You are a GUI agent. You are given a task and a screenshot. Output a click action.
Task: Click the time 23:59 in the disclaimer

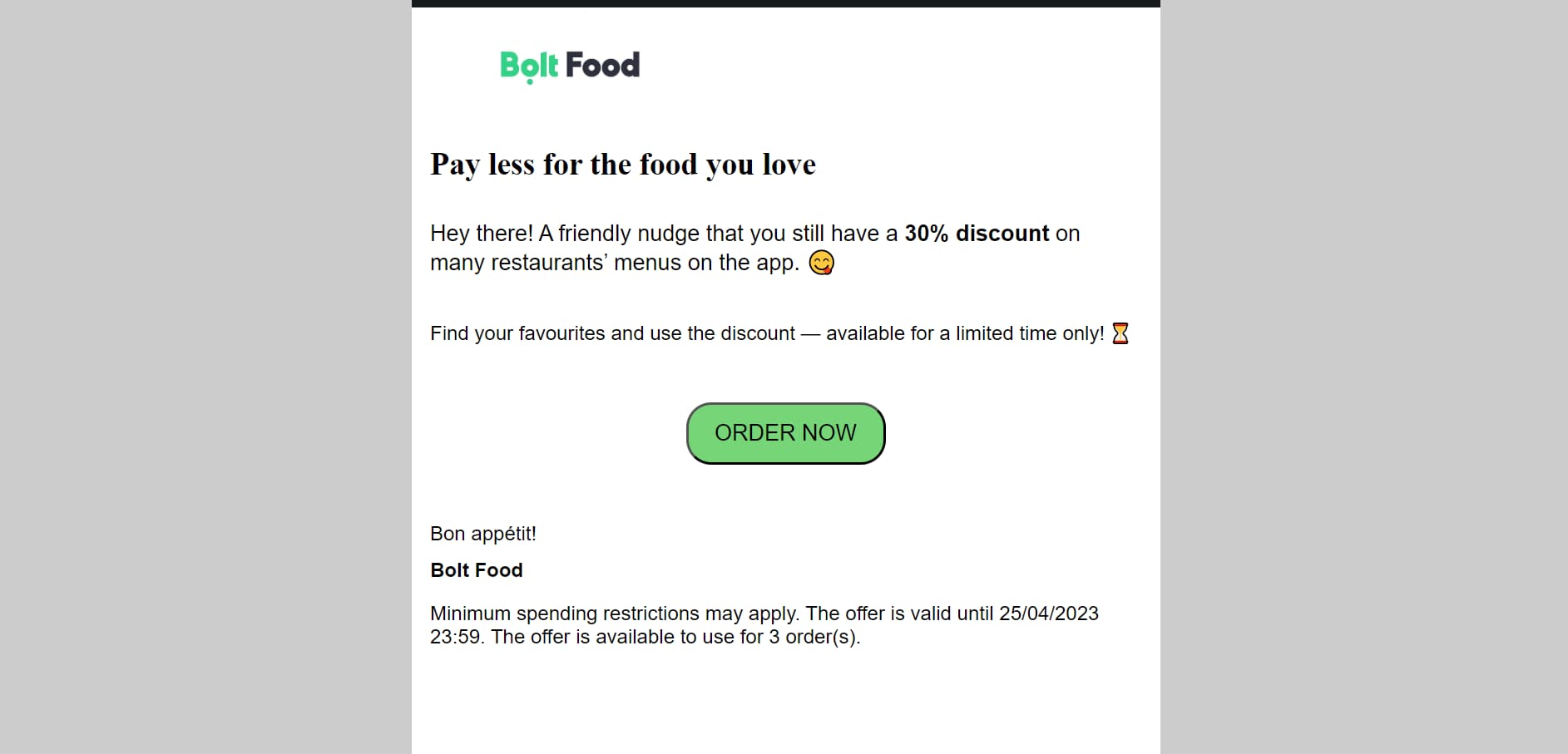pyautogui.click(x=455, y=637)
